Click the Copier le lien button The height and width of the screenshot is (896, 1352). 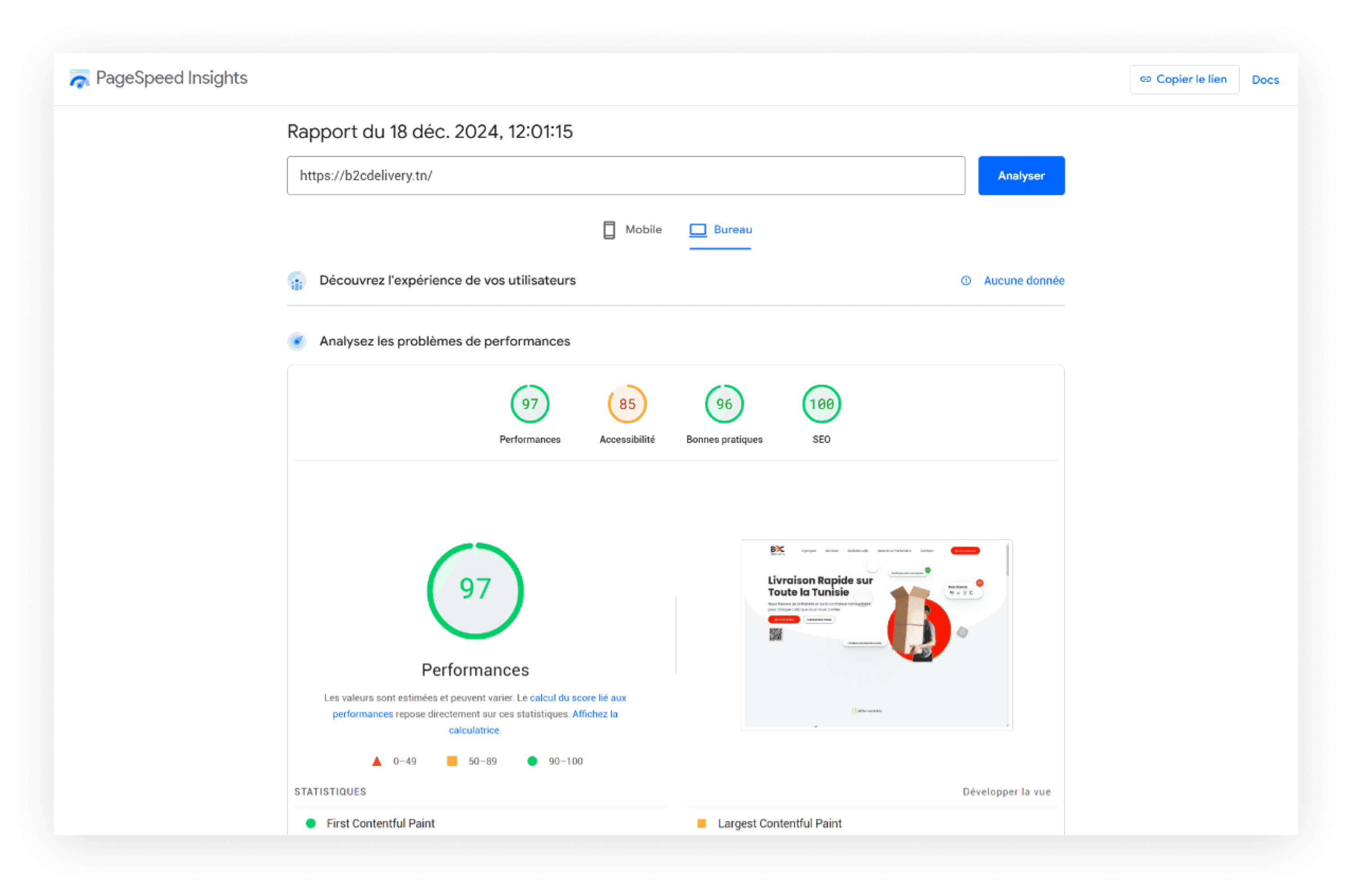point(1184,79)
